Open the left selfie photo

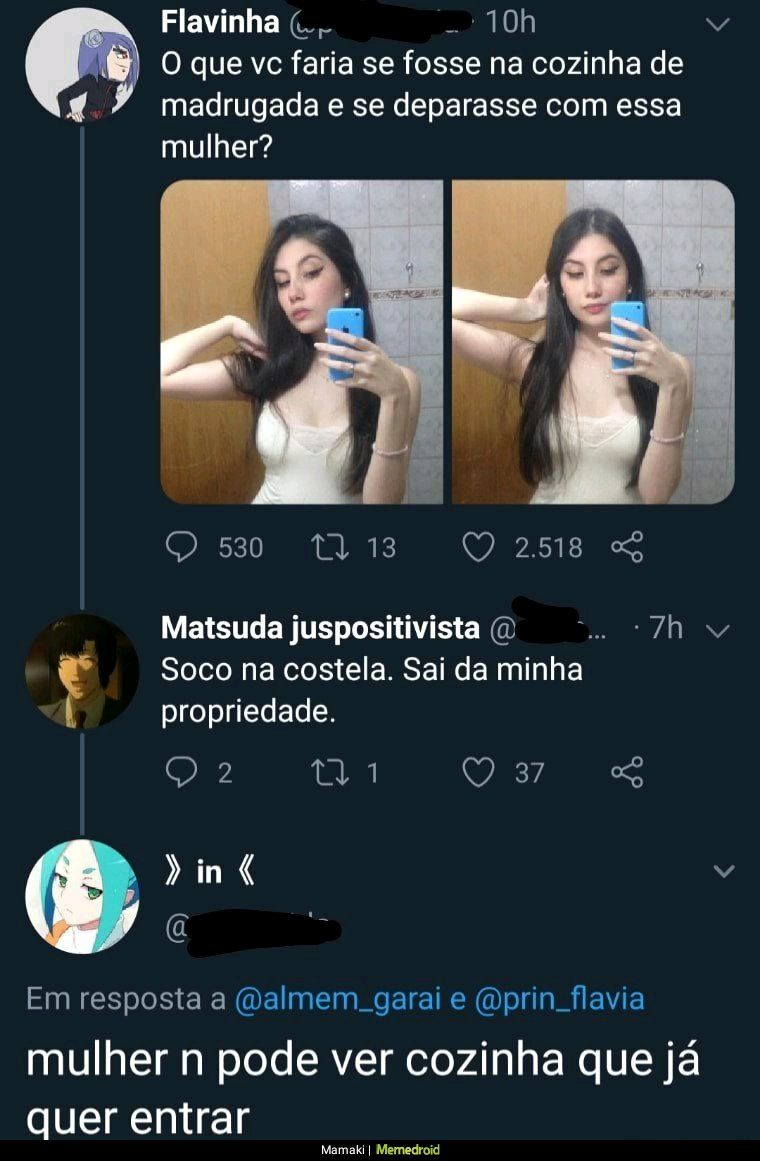[x=301, y=342]
